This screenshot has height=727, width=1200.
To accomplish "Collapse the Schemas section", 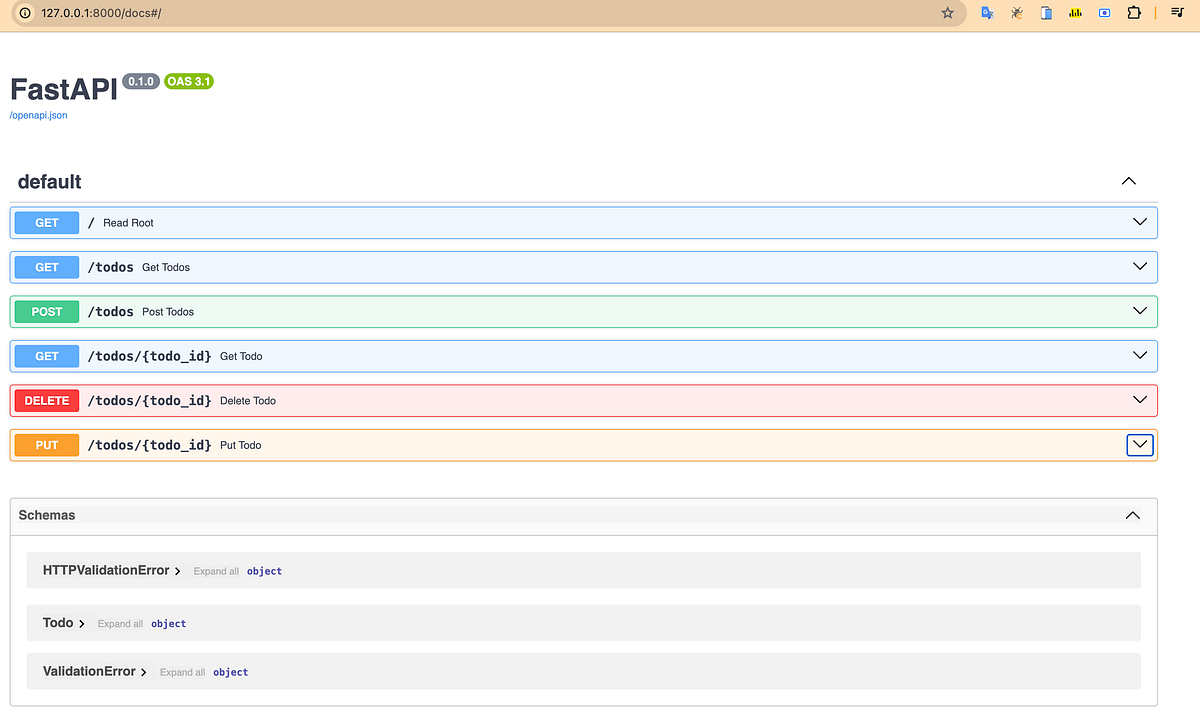I will [1132, 515].
